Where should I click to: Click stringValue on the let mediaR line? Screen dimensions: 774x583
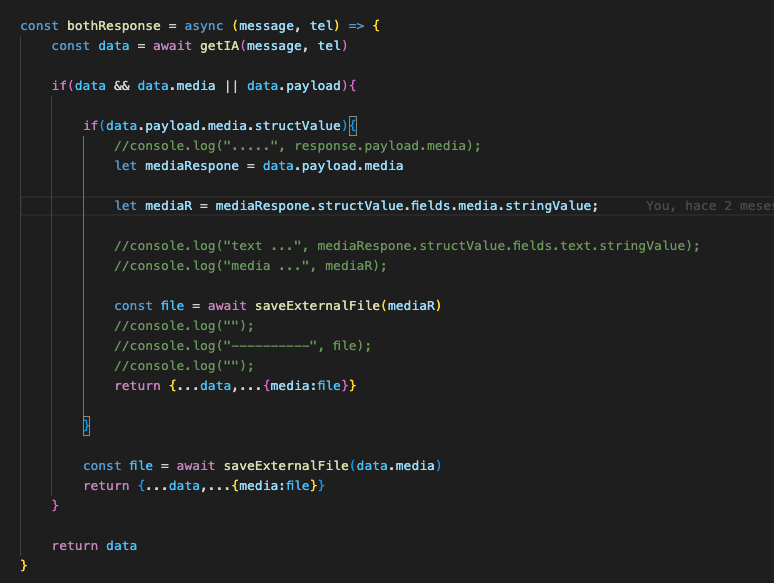(548, 206)
